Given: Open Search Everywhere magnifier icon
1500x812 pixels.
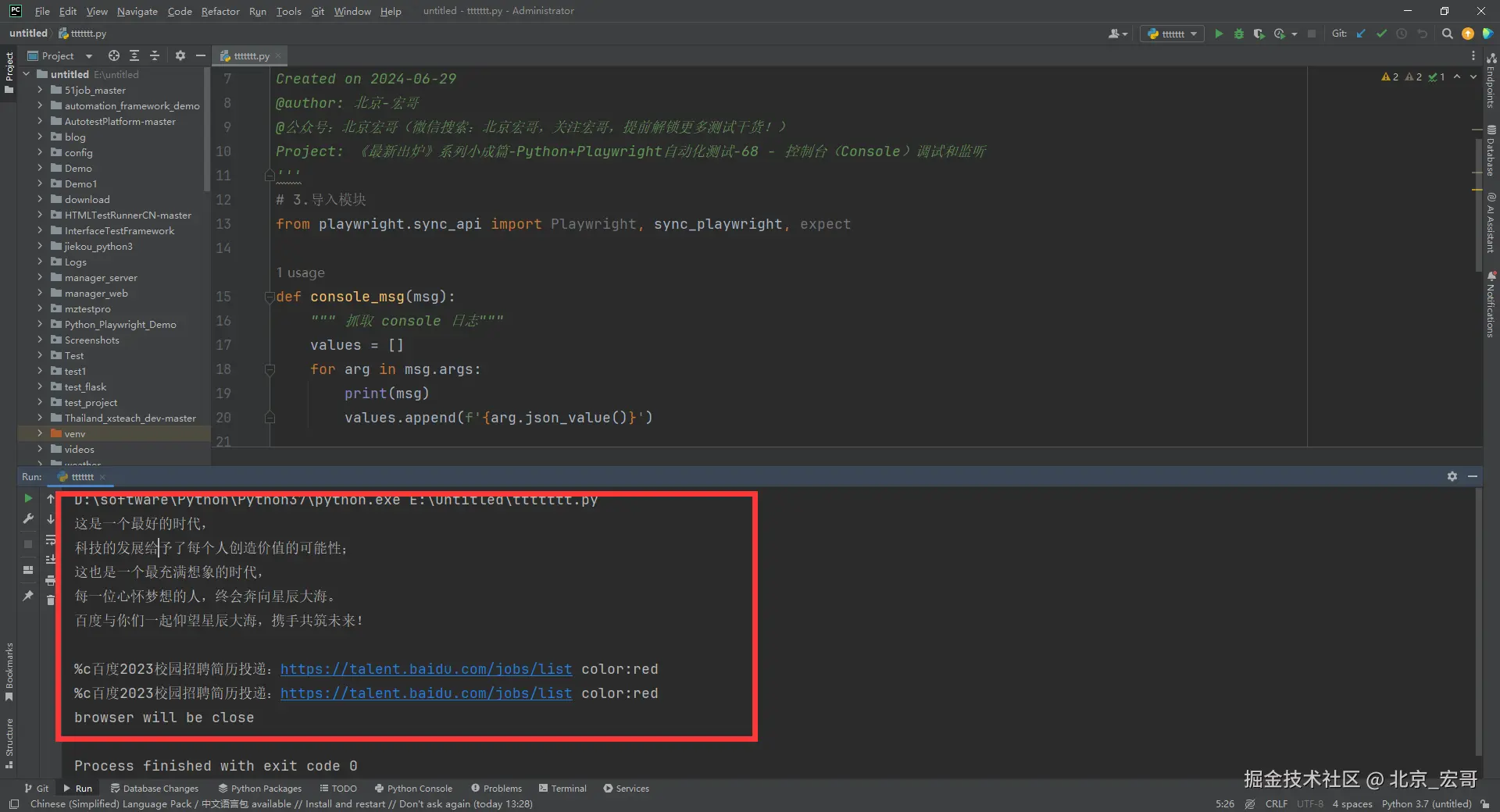Looking at the screenshot, I should tap(1447, 34).
